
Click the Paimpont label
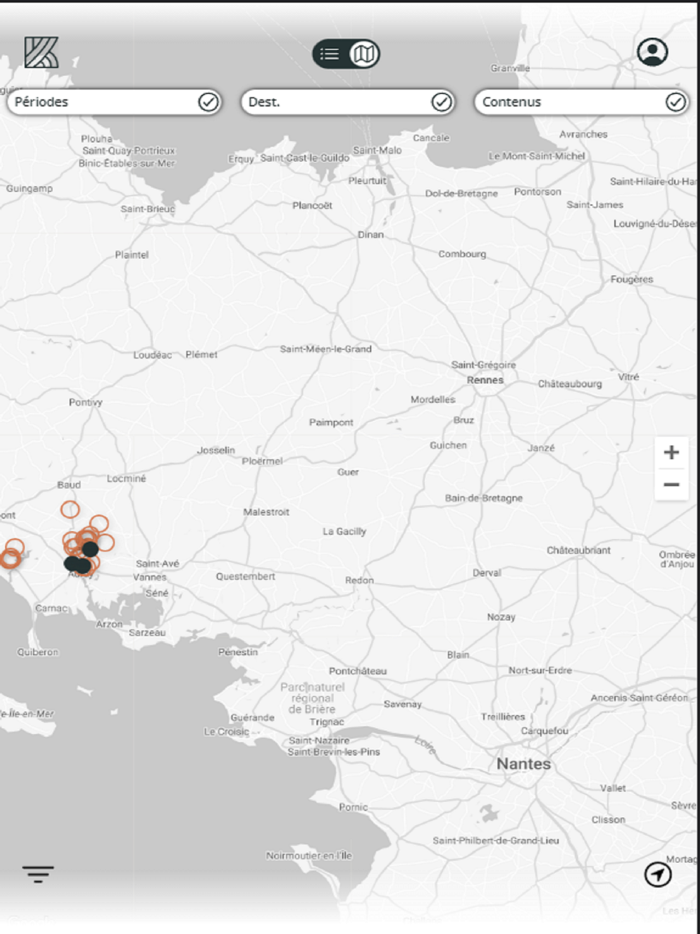tap(331, 423)
